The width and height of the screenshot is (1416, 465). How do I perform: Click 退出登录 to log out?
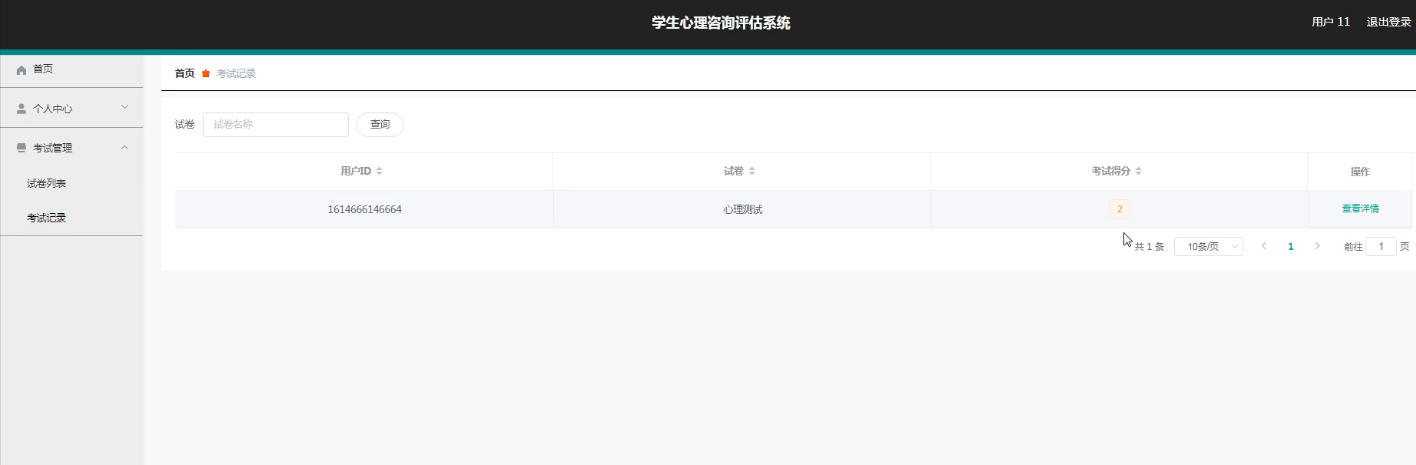pyautogui.click(x=1389, y=22)
